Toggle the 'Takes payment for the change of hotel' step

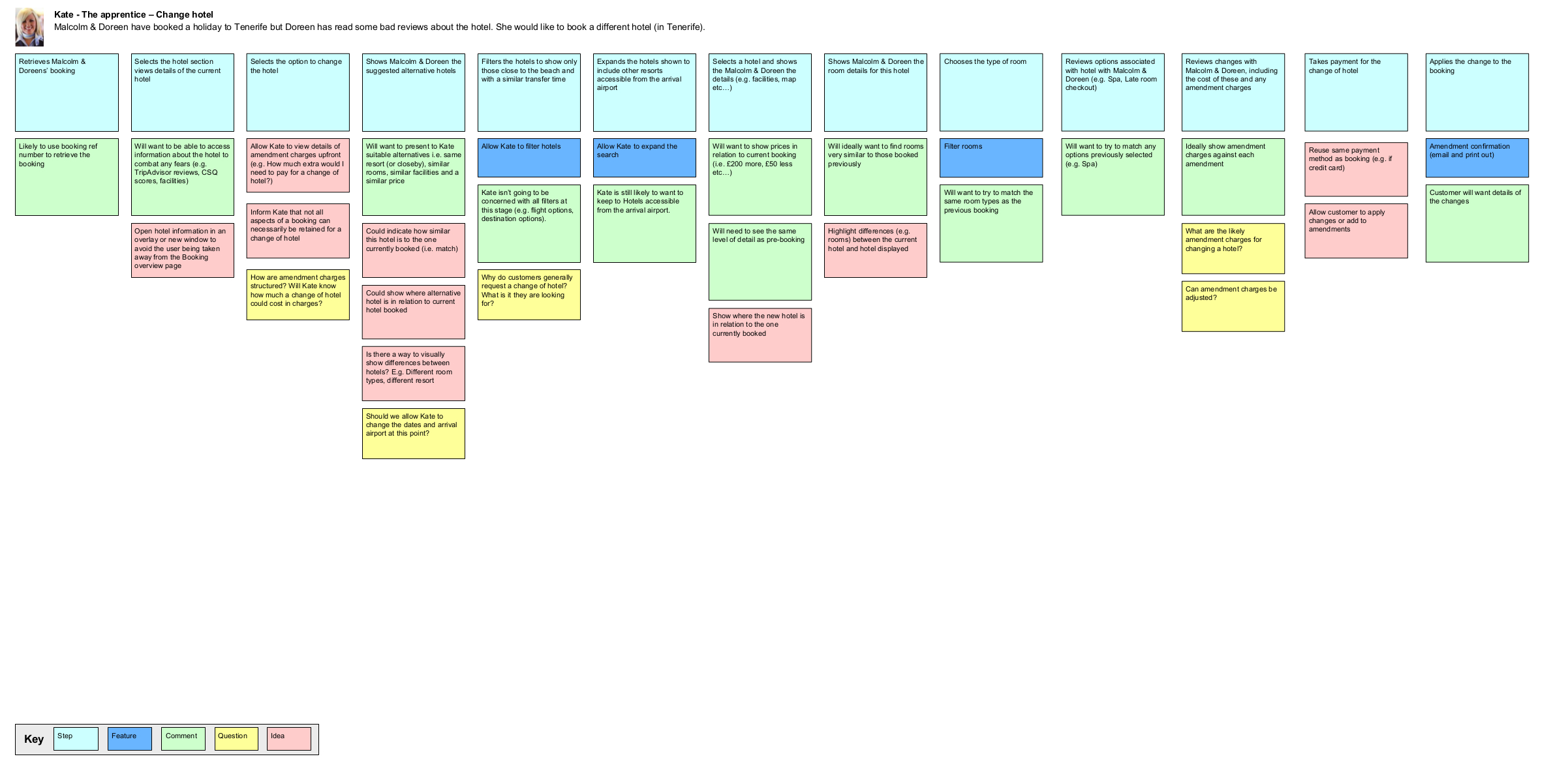[x=1356, y=92]
